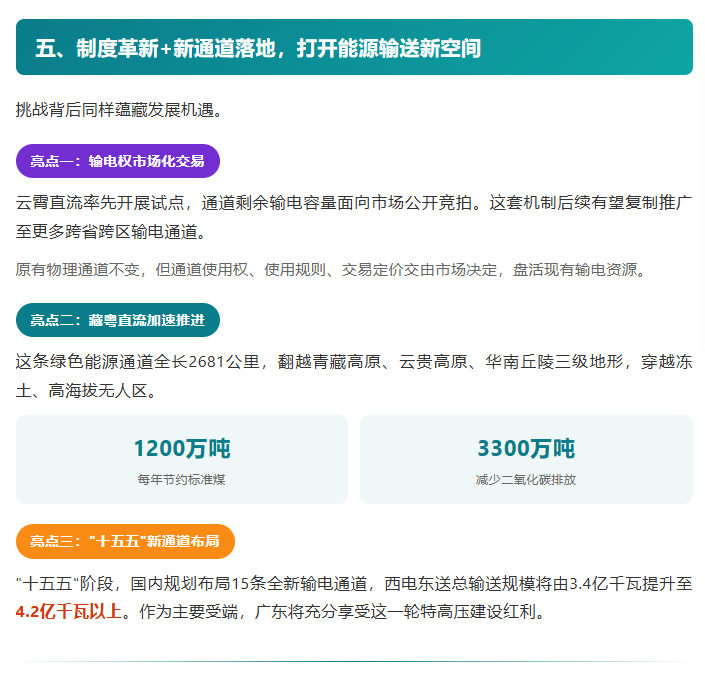Click the text 至更多跨省跨区输电通道

coord(111,232)
